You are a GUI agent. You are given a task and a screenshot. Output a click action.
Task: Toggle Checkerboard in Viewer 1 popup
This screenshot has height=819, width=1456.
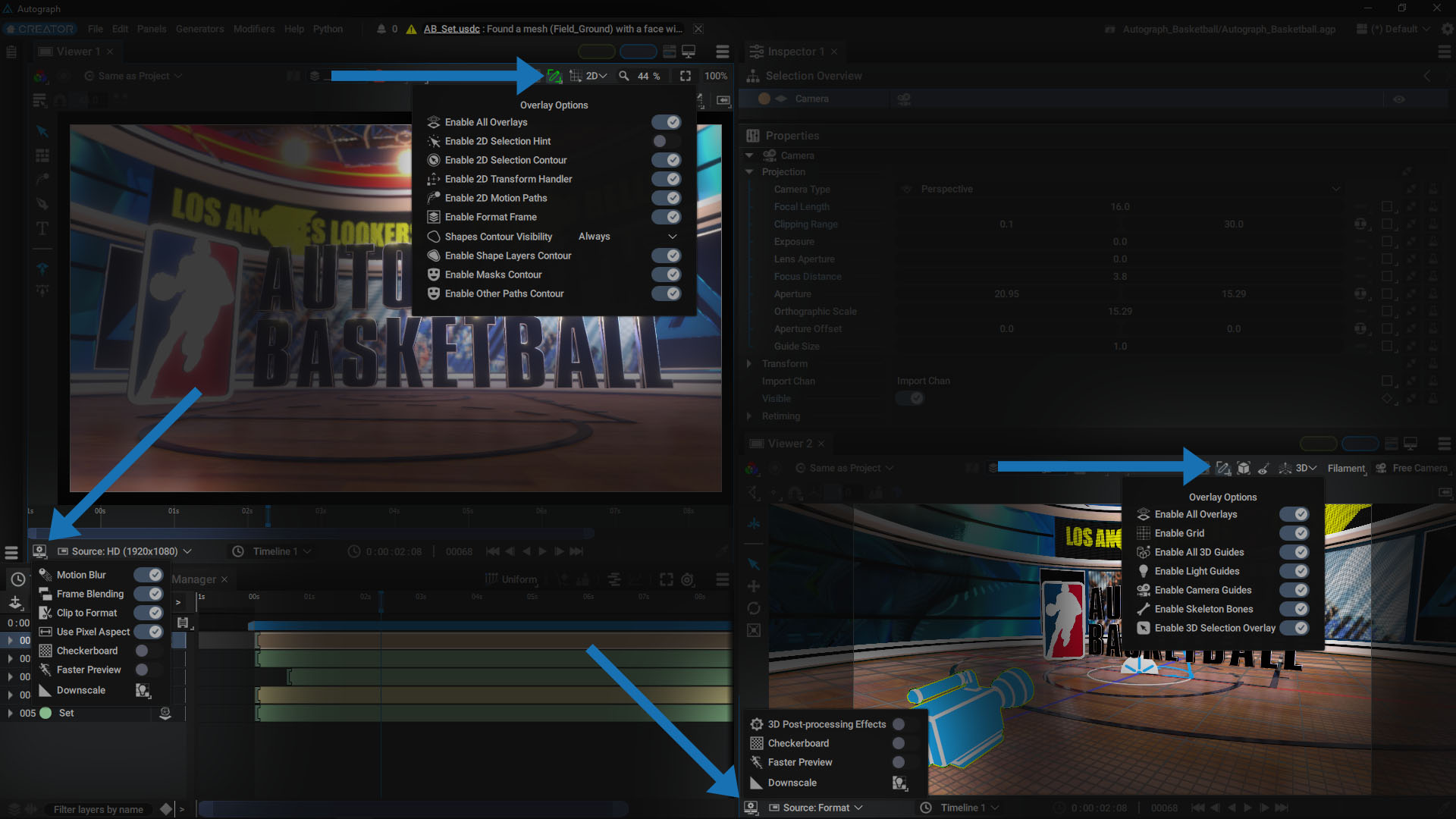click(x=149, y=651)
